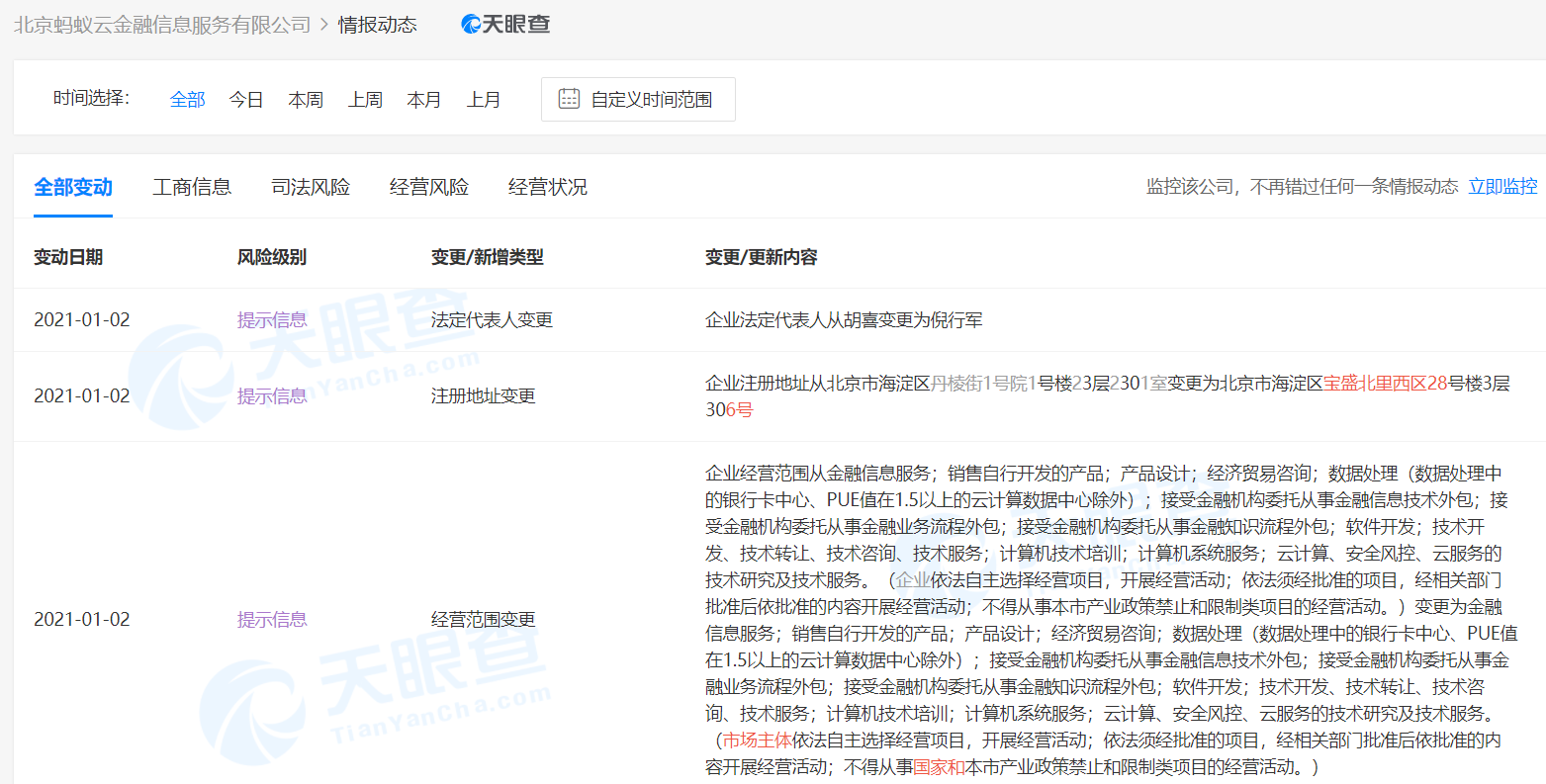Click 变更/新增类型 column header
1546x784 pixels.
tap(488, 257)
